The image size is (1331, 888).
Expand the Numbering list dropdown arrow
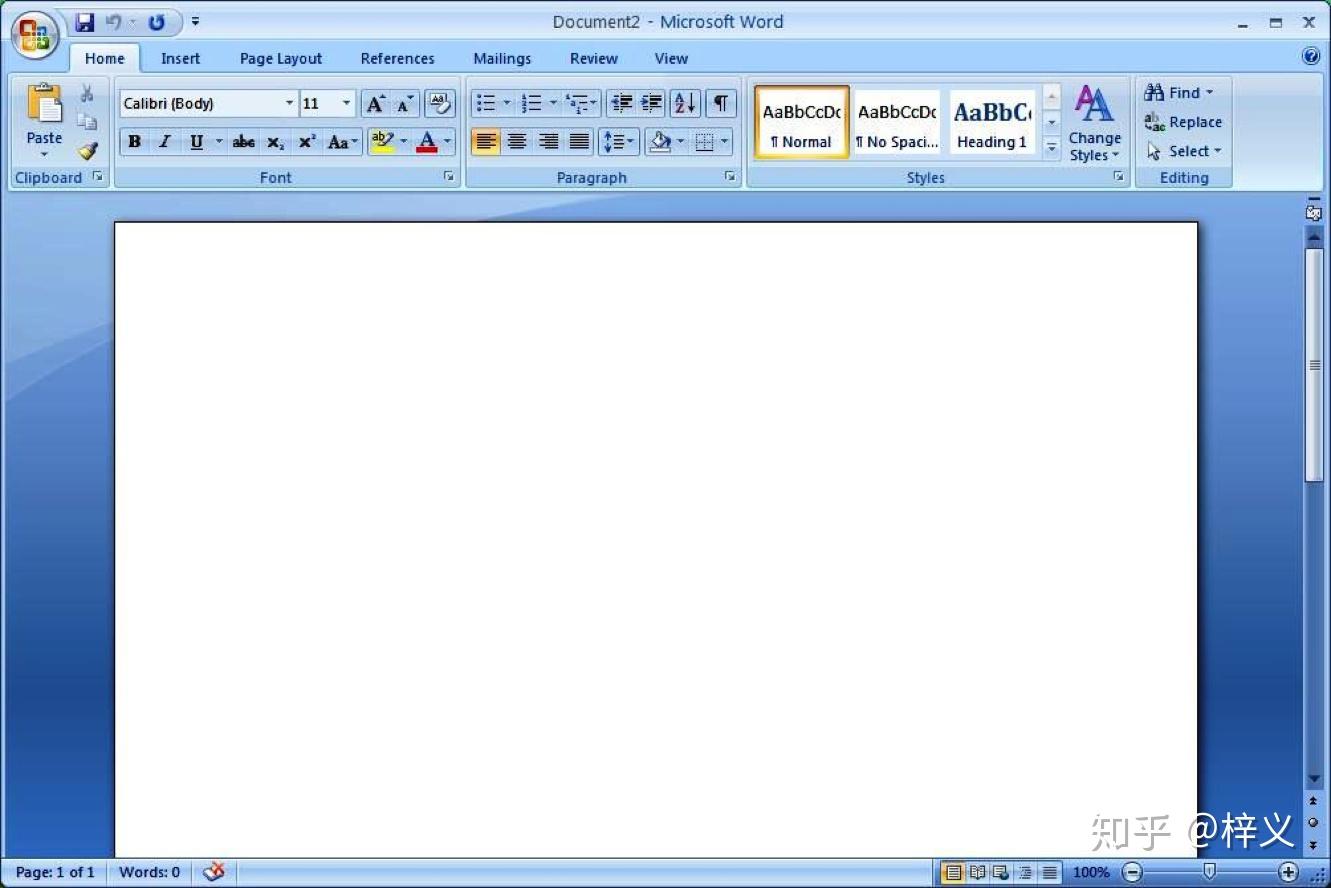pyautogui.click(x=553, y=103)
